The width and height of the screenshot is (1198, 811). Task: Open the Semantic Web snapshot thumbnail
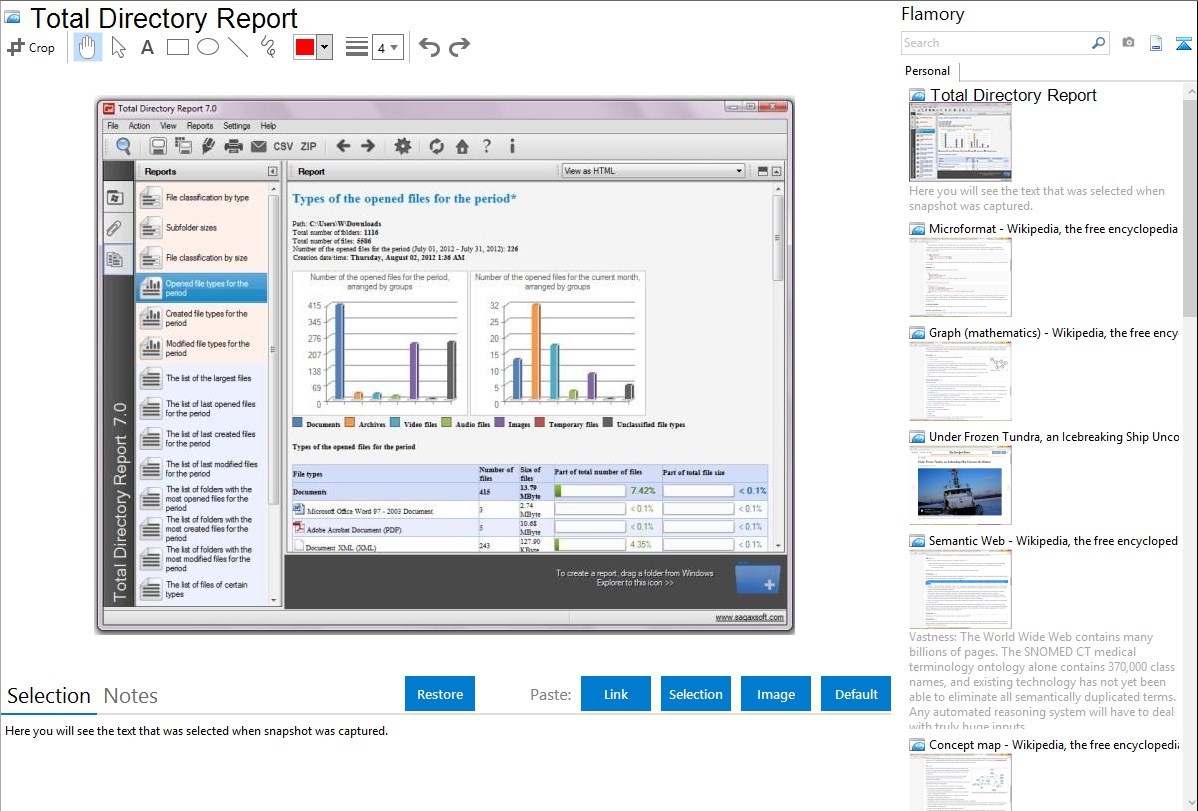[960, 589]
